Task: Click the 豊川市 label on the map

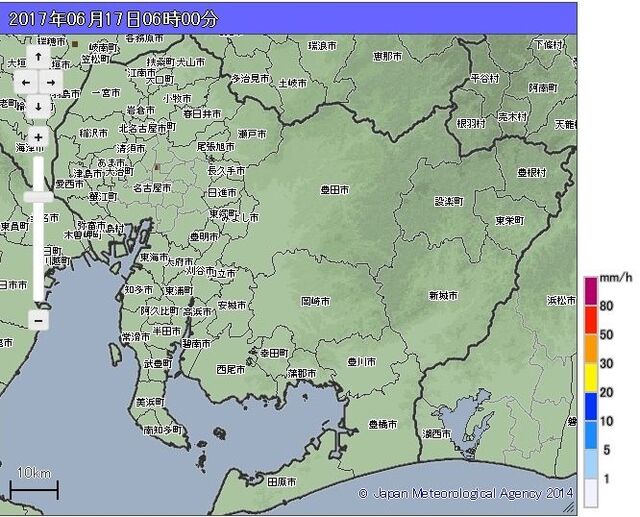Action: point(362,362)
